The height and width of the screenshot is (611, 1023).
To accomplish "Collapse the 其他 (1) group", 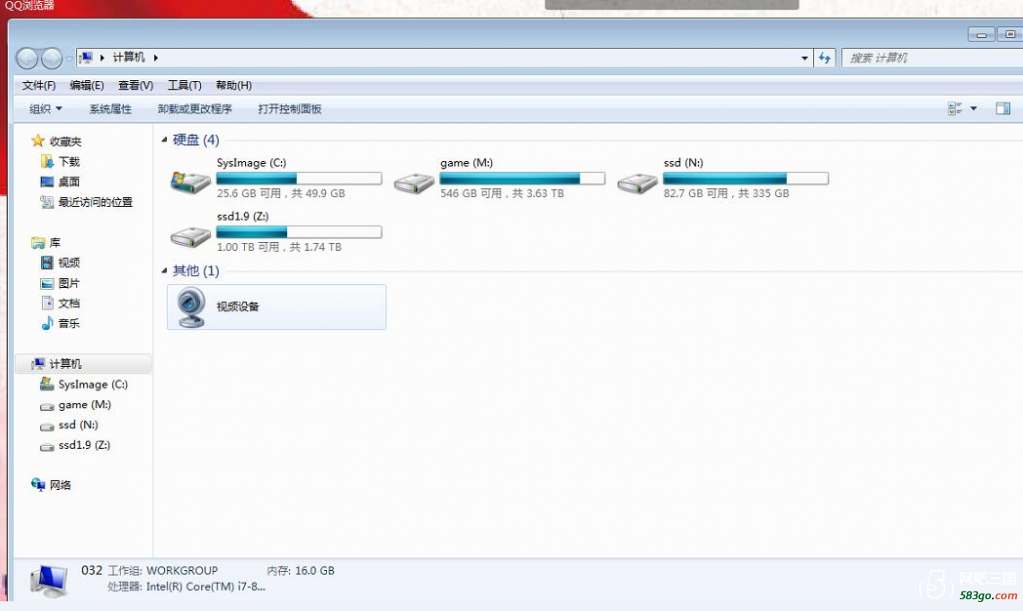I will coord(164,271).
